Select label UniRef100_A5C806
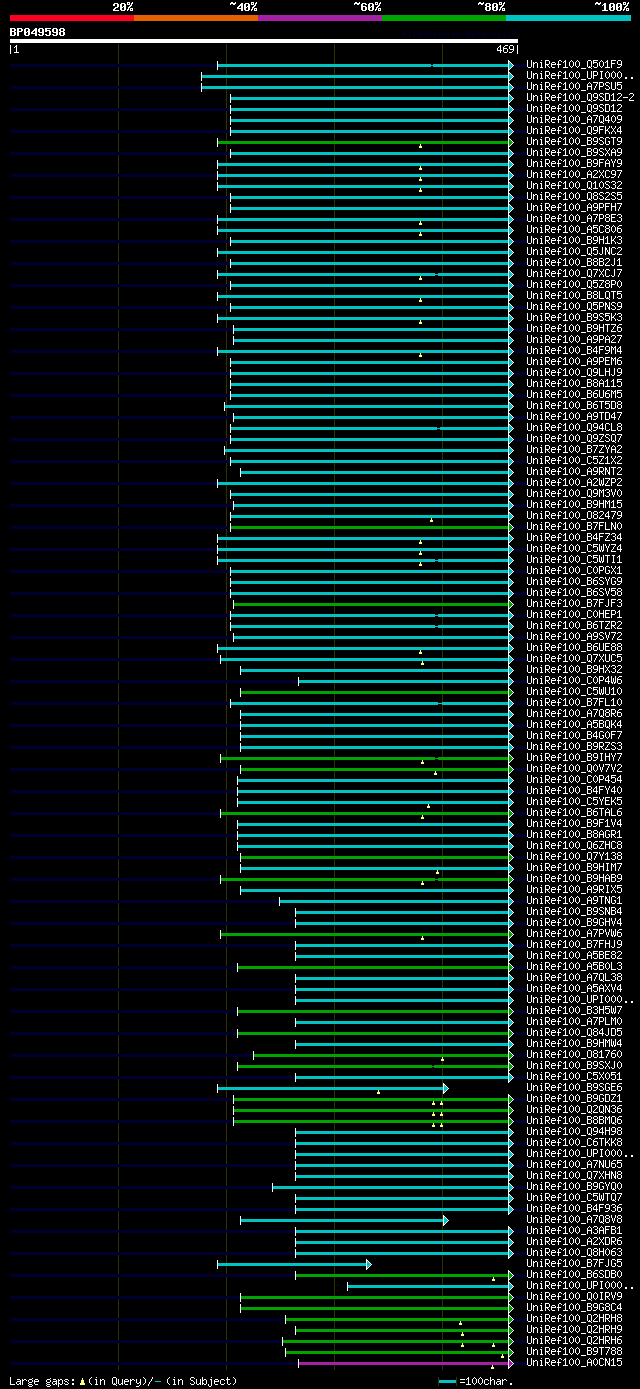 click(574, 229)
